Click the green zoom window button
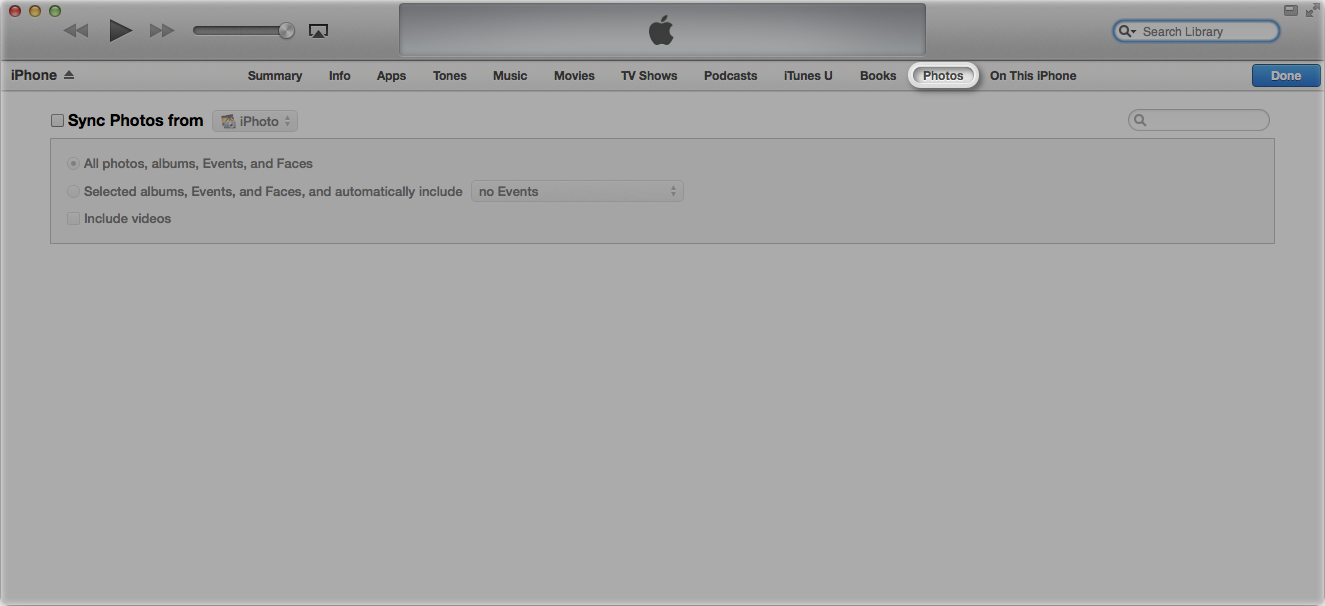The image size is (1325, 606). [55, 11]
